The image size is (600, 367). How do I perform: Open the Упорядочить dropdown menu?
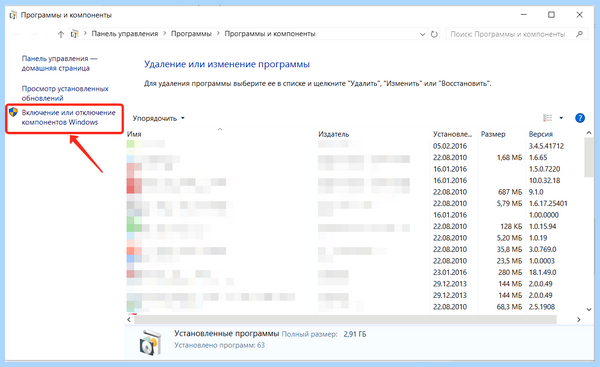click(158, 118)
